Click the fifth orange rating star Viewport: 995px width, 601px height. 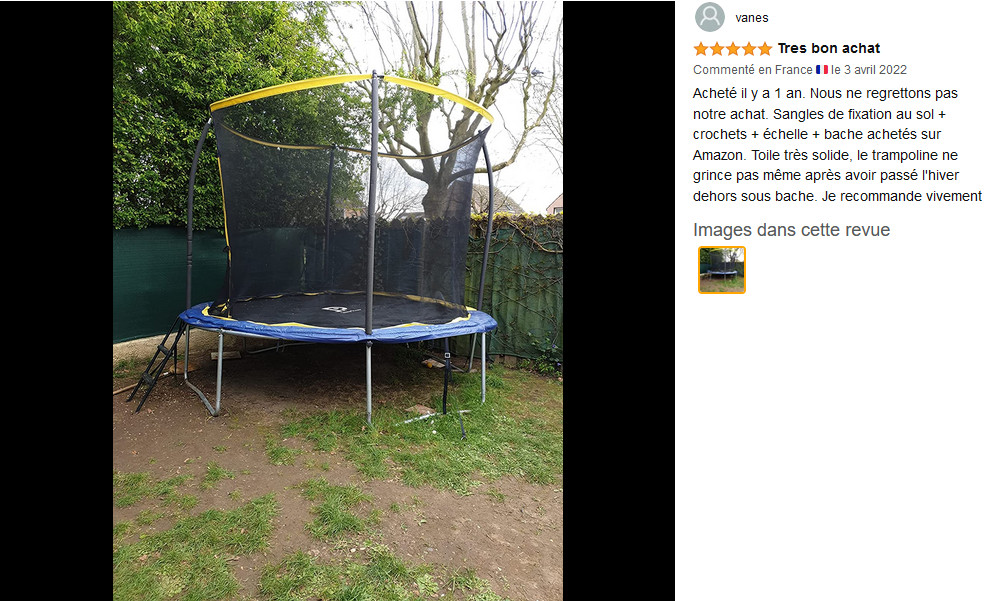pos(765,49)
